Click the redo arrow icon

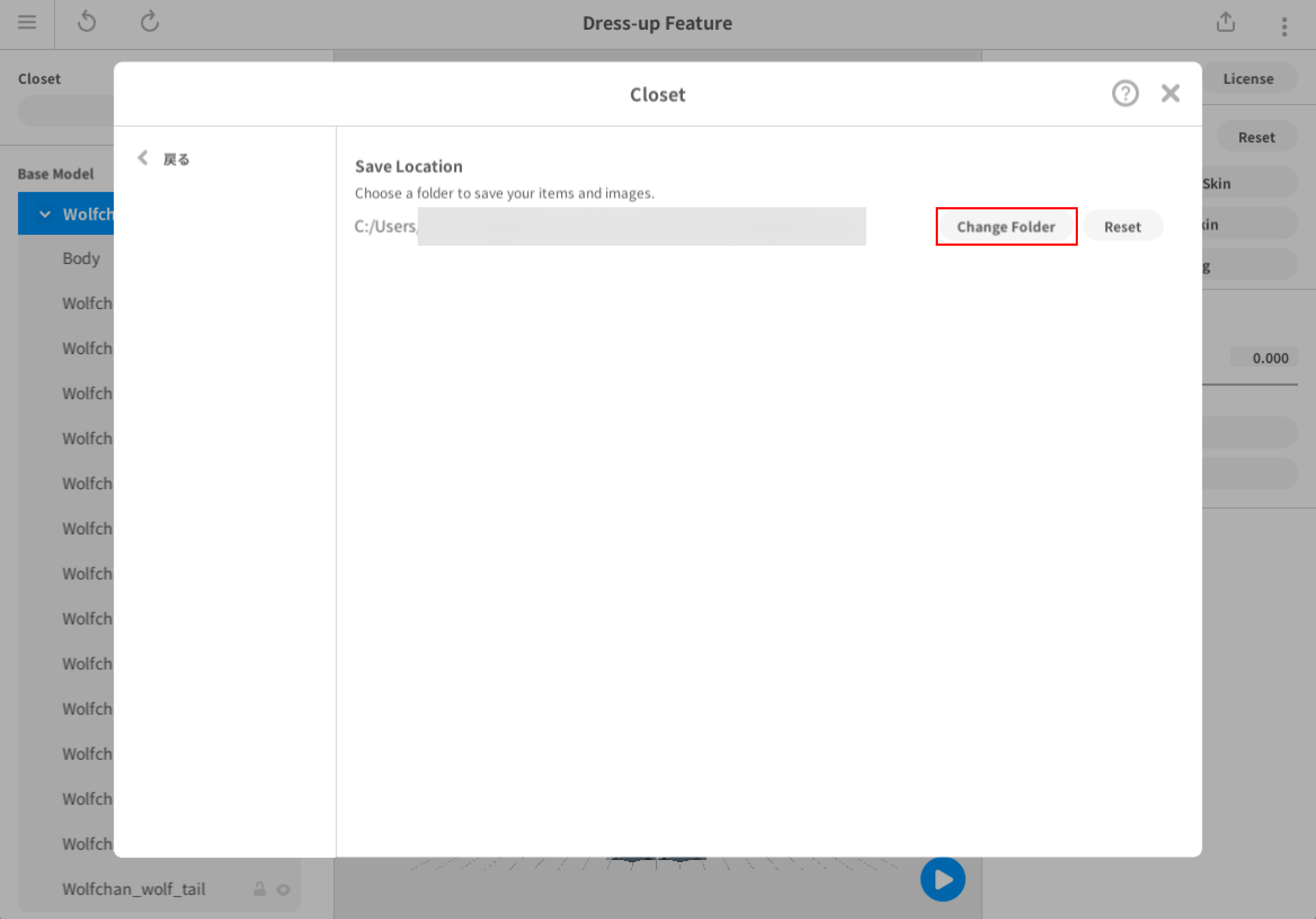click(x=149, y=23)
